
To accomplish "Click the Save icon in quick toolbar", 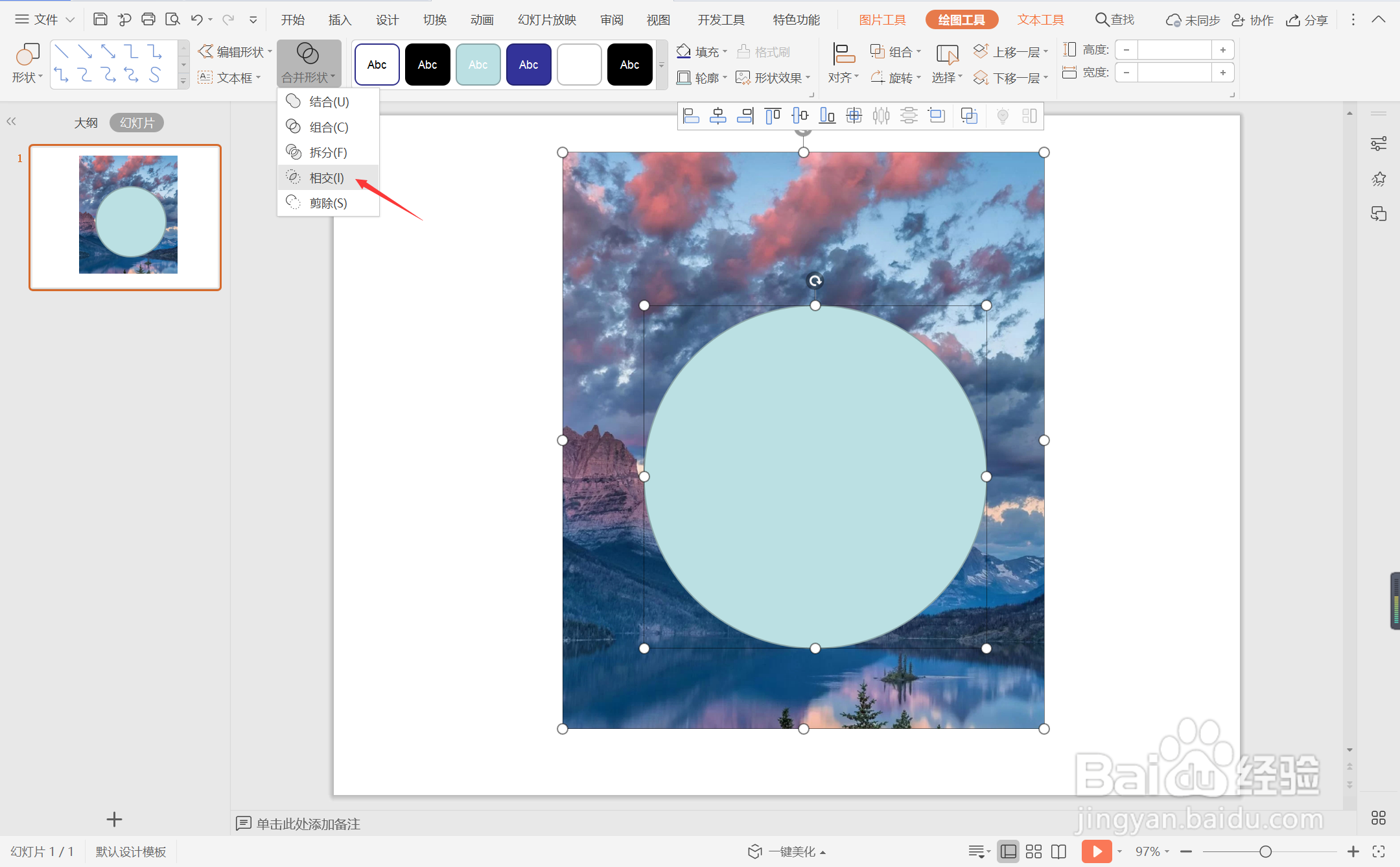I will 100,19.
